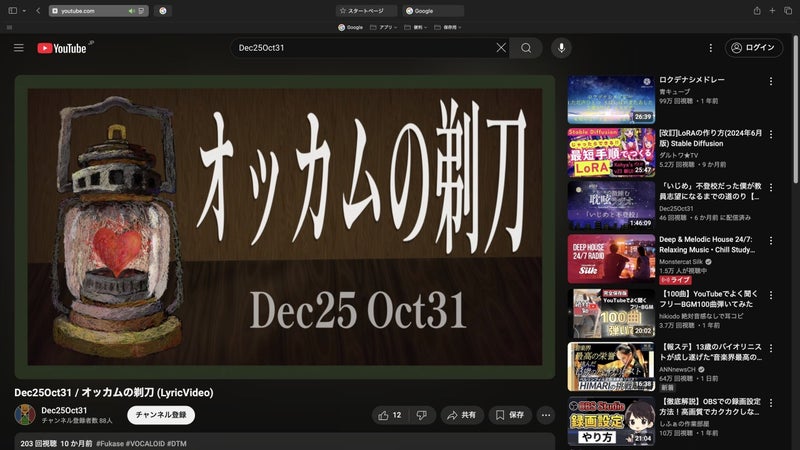Open more actions (three dots) under the video

tap(546, 415)
